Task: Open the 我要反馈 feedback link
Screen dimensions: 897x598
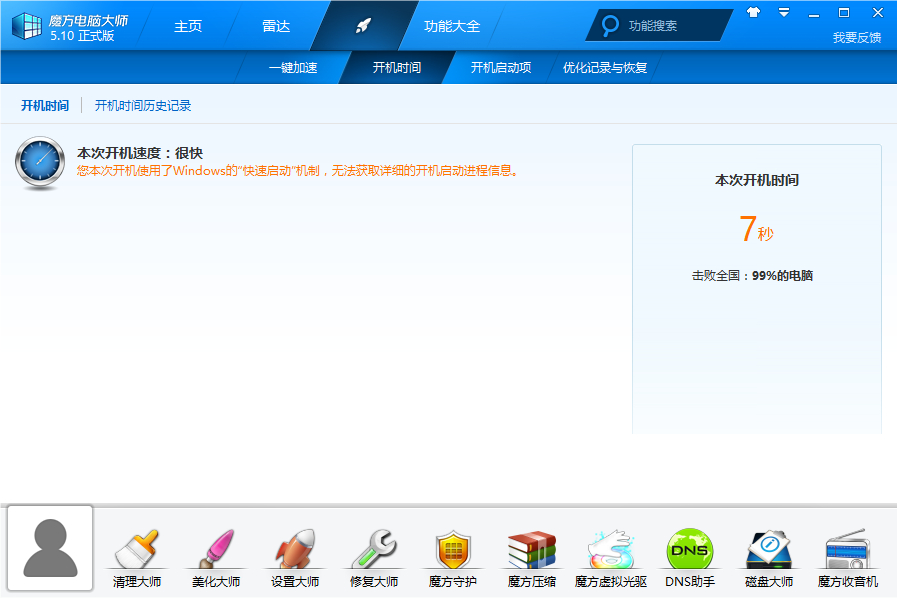Action: 857,38
